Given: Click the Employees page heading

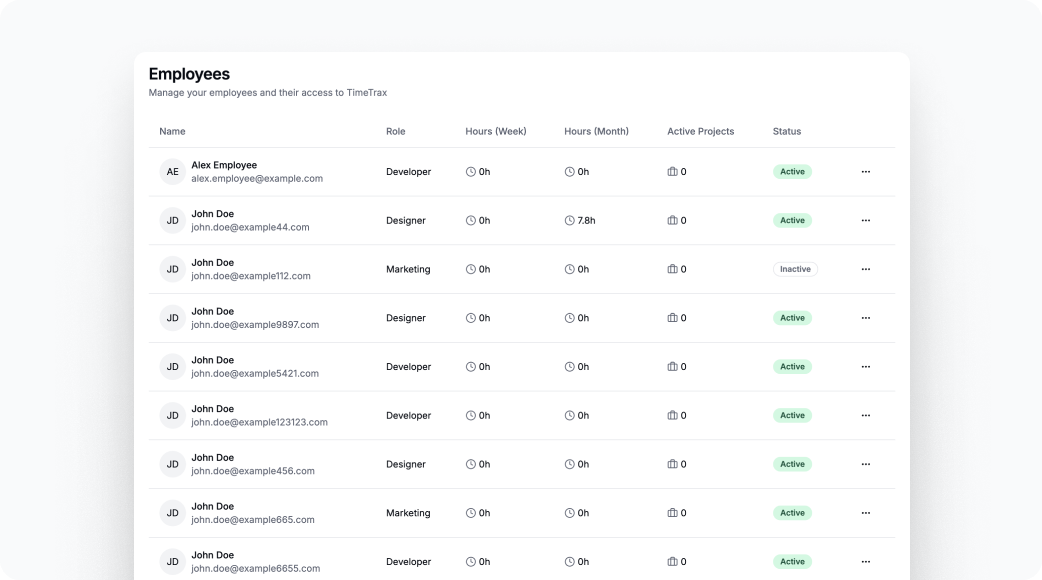Looking at the screenshot, I should click(x=189, y=74).
